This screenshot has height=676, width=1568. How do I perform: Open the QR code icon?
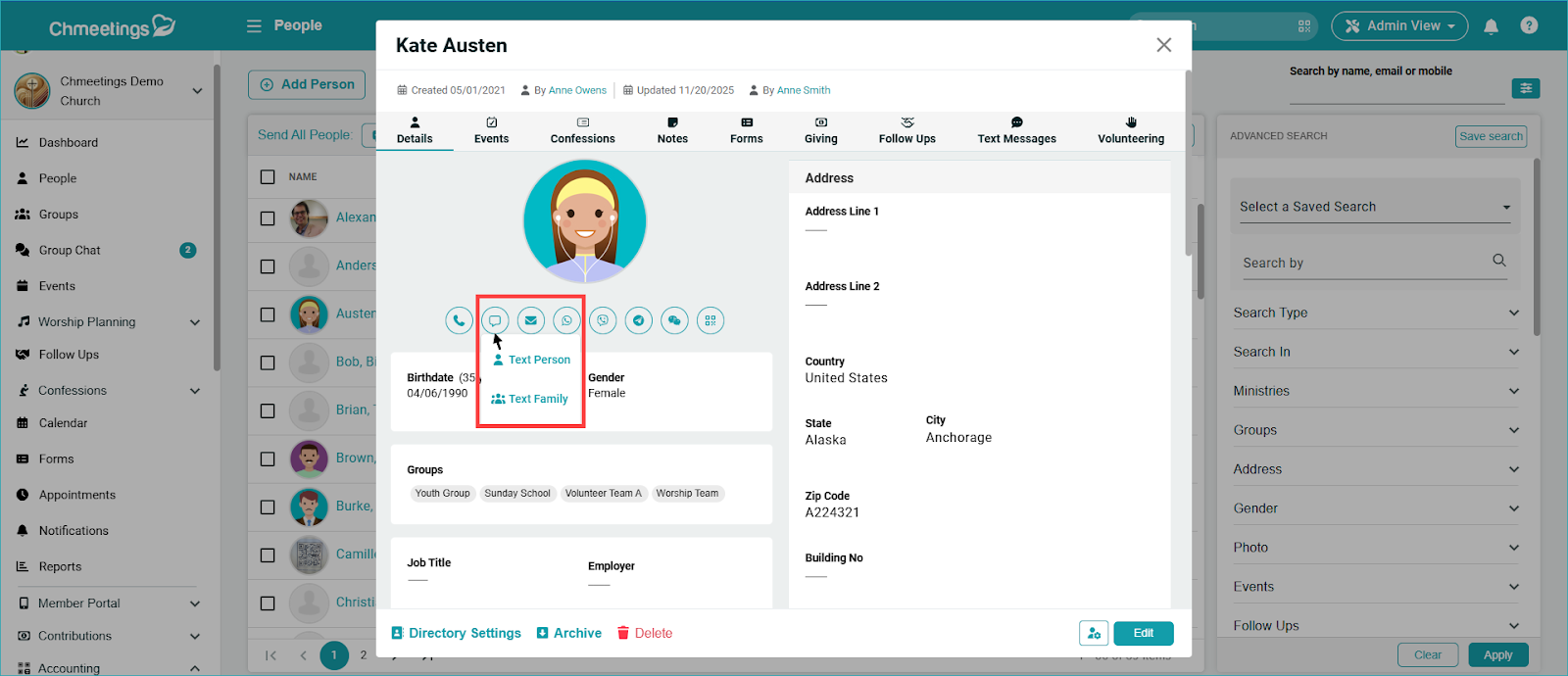point(710,320)
